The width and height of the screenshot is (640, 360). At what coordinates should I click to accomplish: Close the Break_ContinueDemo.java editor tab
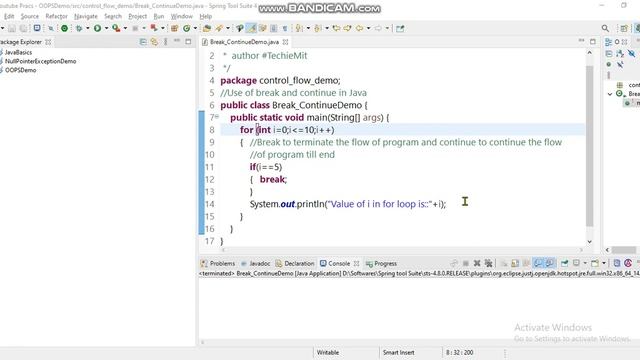click(x=286, y=42)
